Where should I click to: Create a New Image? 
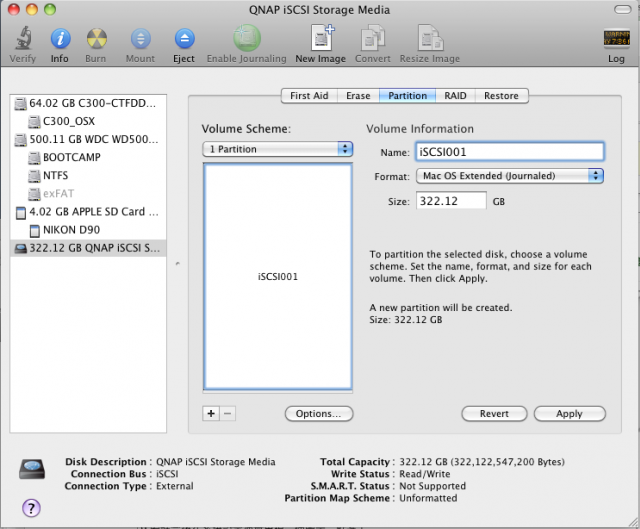pos(322,38)
